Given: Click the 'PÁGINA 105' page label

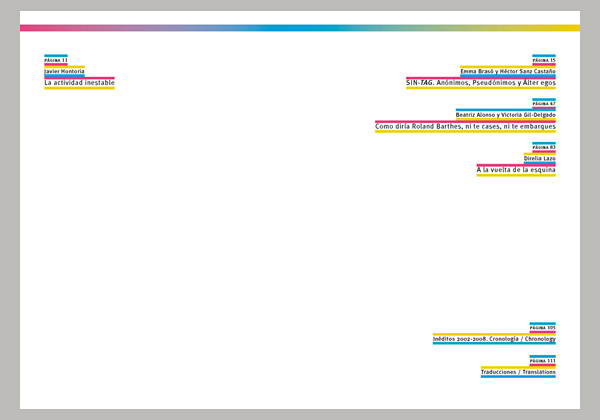Looking at the screenshot, I should coord(543,328).
